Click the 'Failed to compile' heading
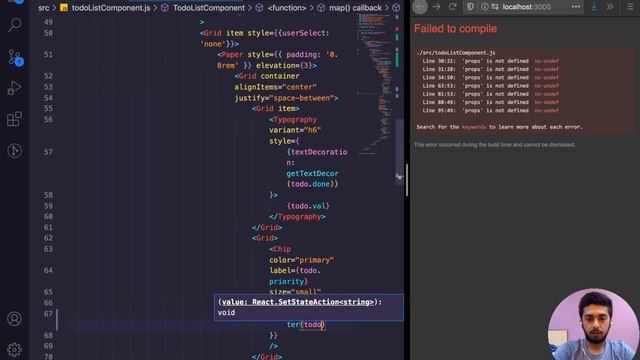 click(455, 29)
